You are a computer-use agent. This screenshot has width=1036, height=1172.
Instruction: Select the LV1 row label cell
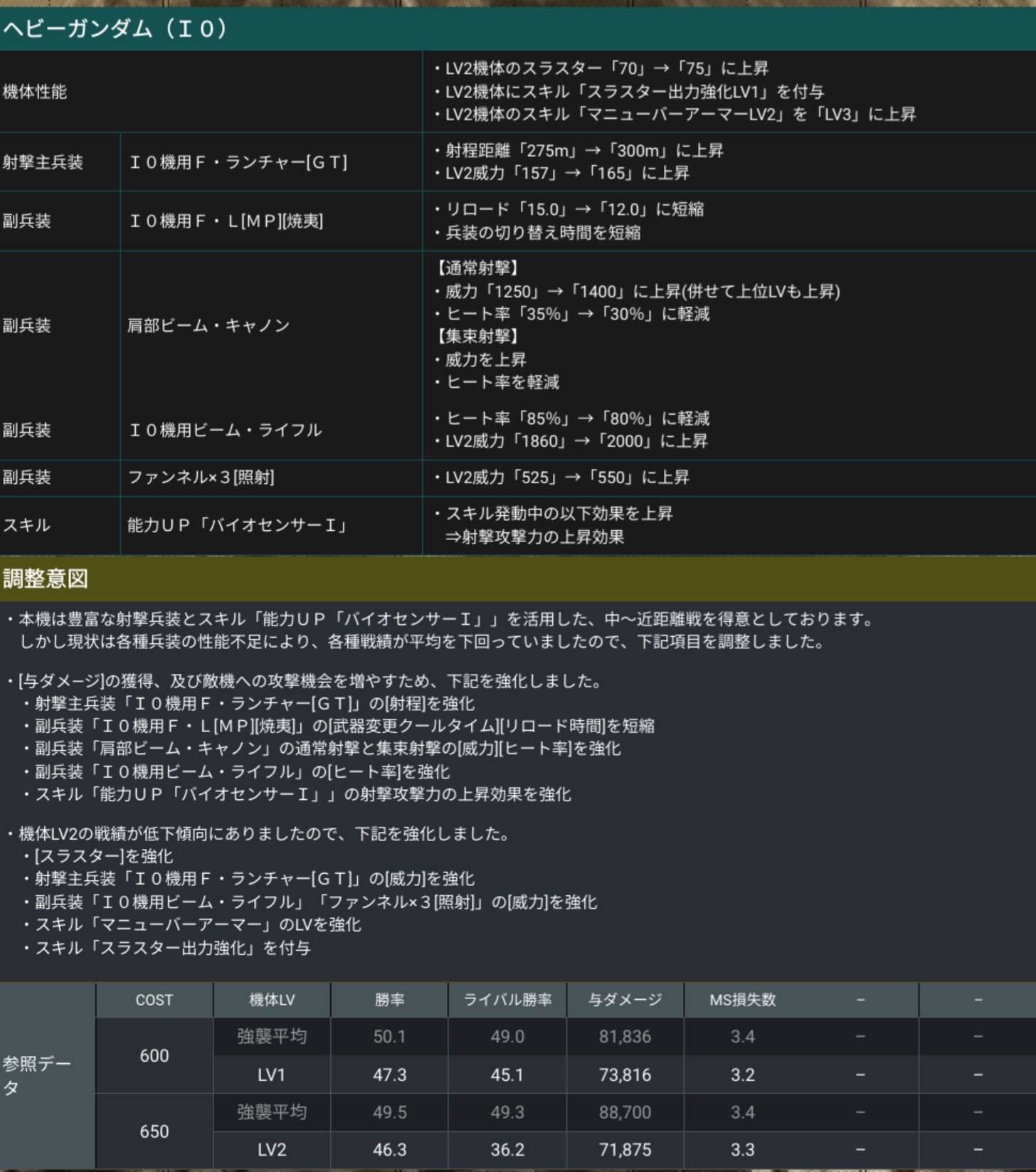coord(272,1075)
